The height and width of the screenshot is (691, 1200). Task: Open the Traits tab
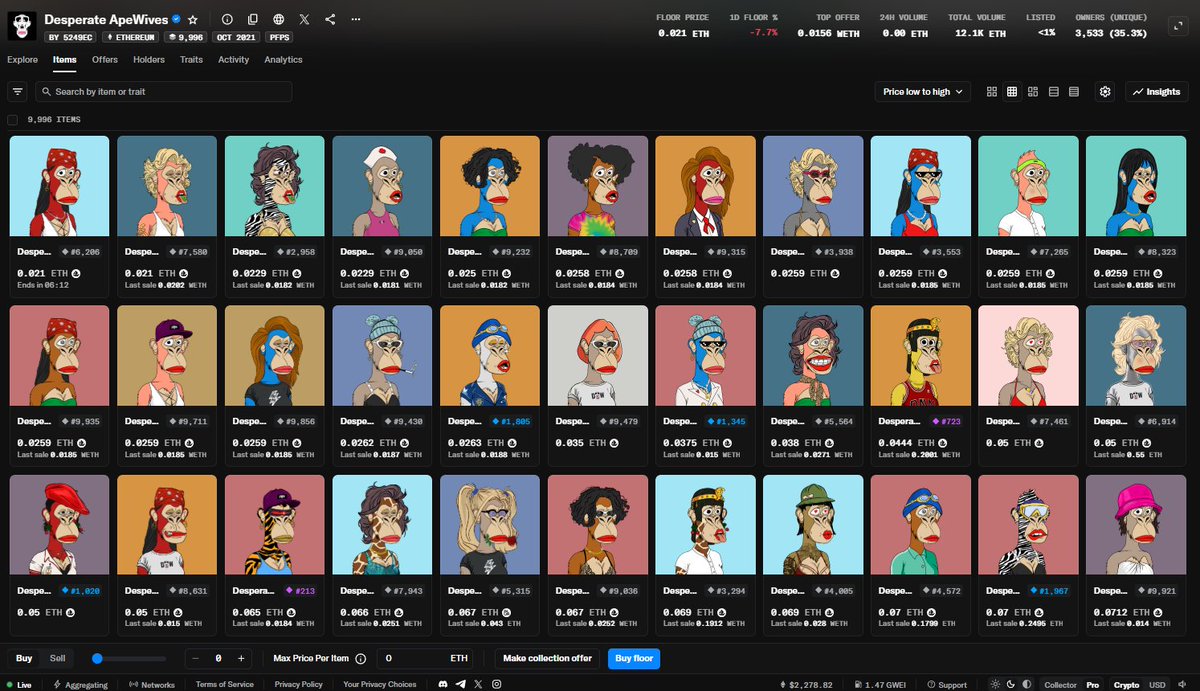191,60
